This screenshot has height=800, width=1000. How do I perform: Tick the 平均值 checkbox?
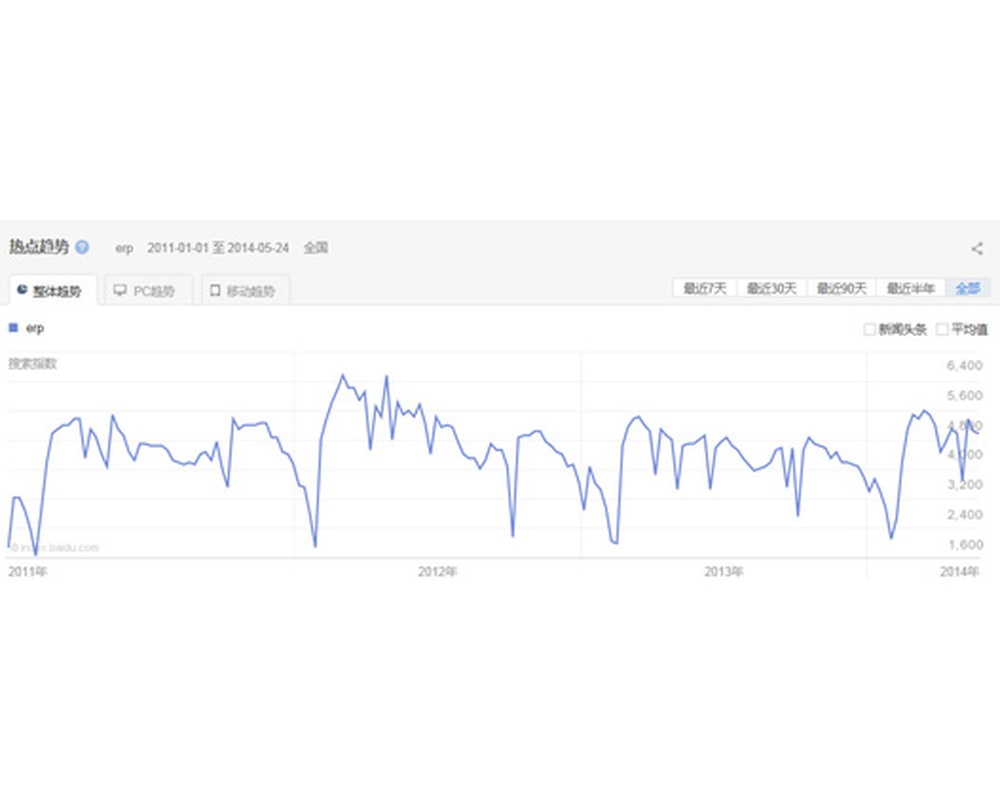[942, 329]
